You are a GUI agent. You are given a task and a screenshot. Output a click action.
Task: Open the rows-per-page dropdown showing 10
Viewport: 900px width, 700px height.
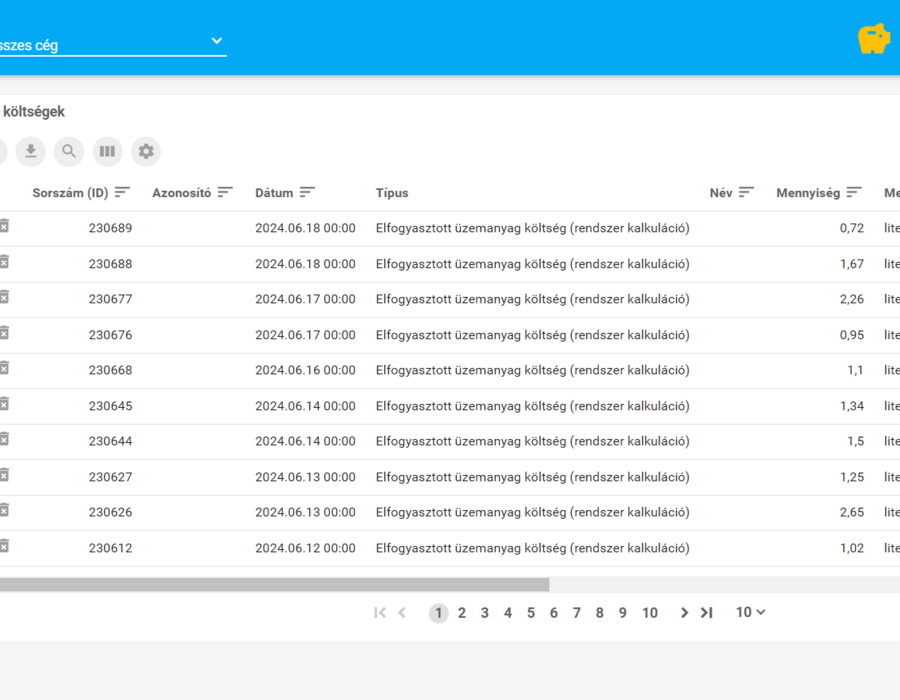(x=750, y=612)
